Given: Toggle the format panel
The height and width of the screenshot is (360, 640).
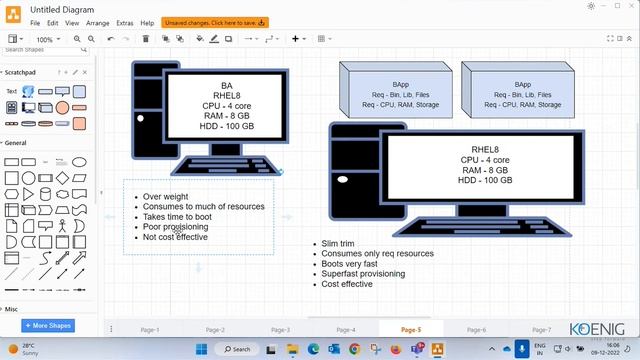Looking at the screenshot, I should tap(620, 38).
